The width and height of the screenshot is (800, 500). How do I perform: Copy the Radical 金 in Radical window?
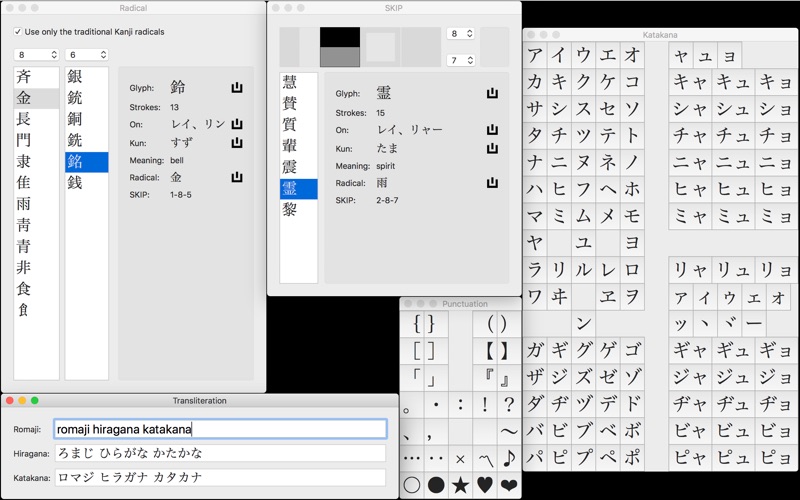(237, 177)
